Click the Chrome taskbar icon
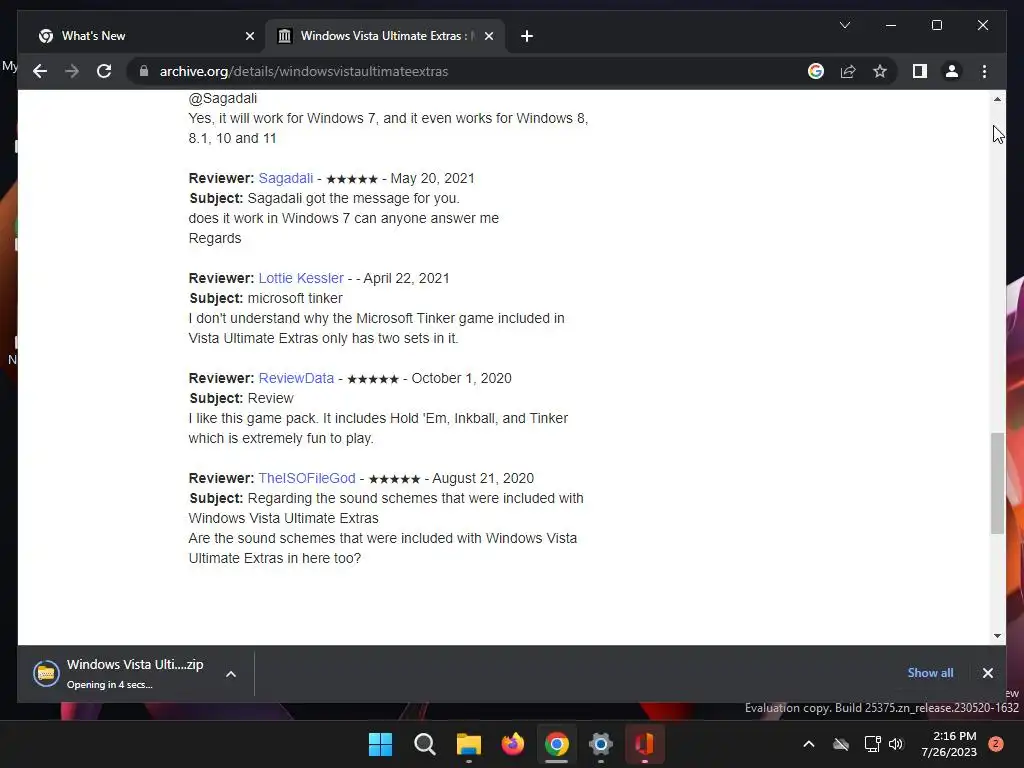 (x=556, y=744)
